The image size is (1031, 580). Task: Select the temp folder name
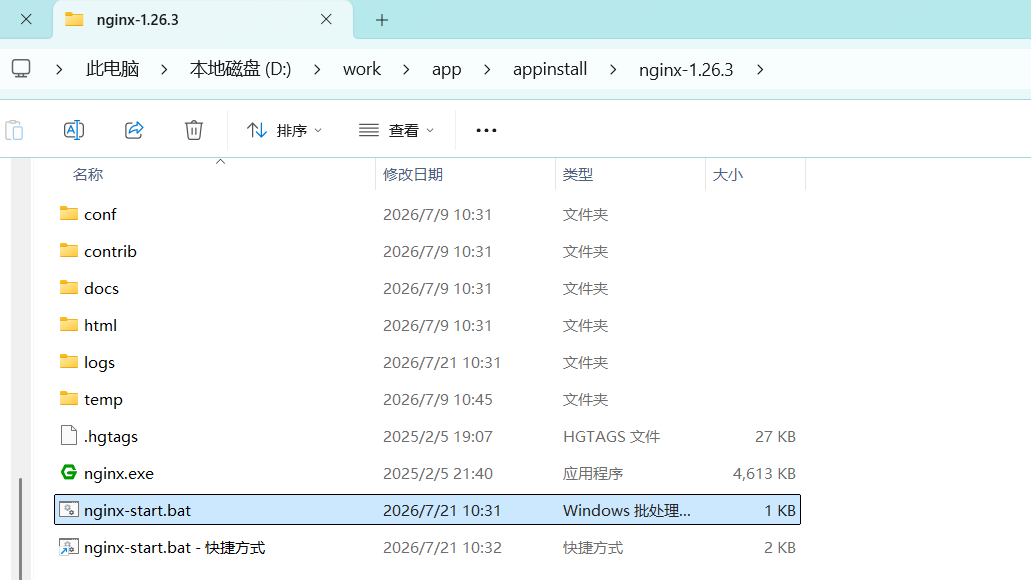pos(103,400)
